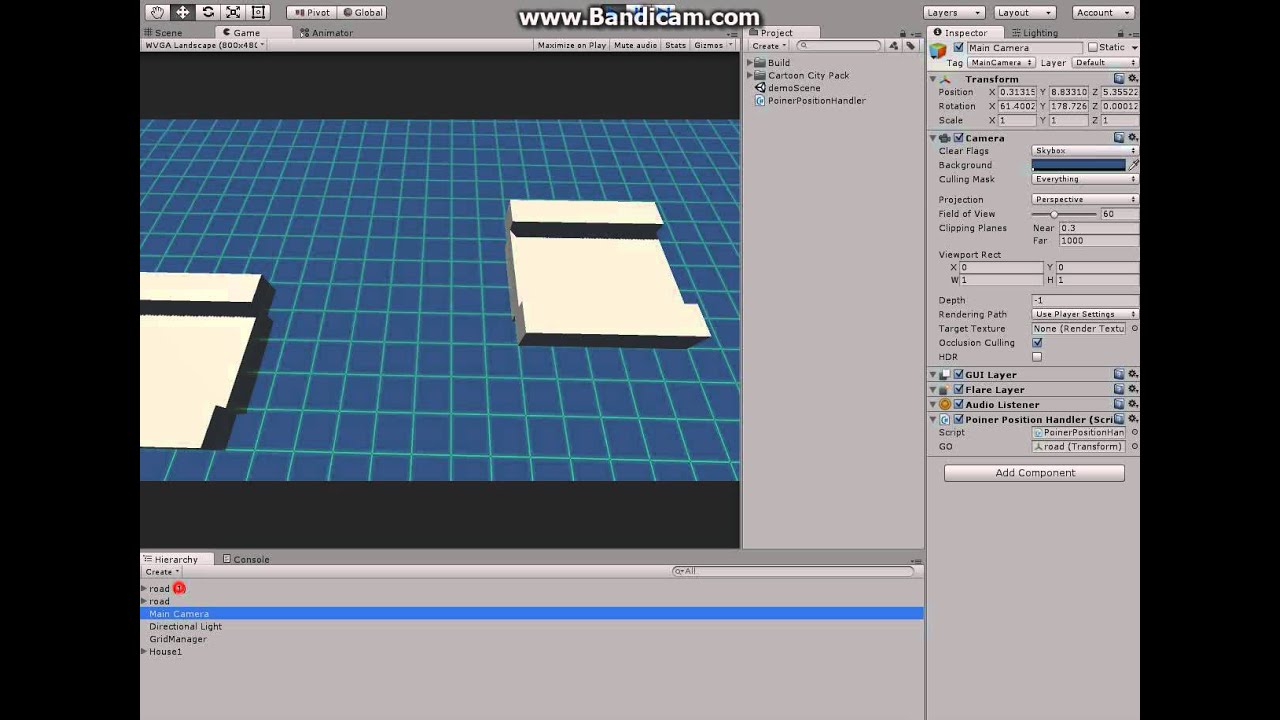Click the Hierarchy search field
This screenshot has width=1280, height=720.
(x=794, y=571)
